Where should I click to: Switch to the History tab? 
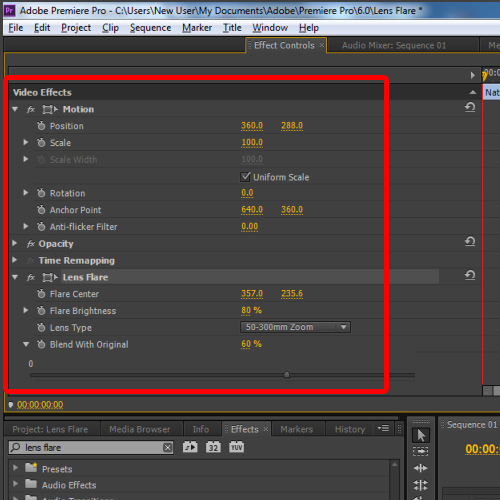[350, 429]
